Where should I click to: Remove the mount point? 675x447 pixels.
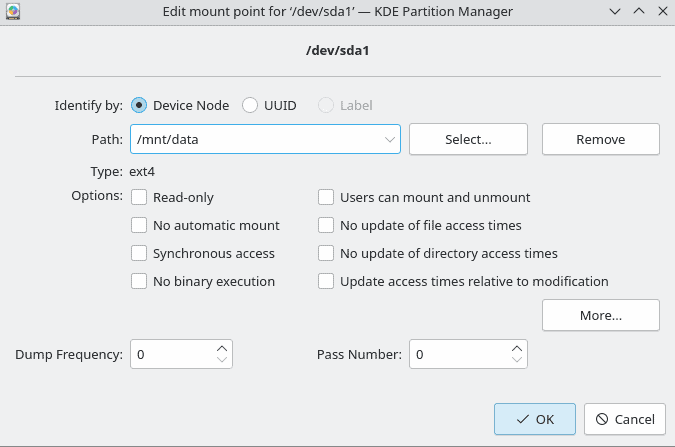pyautogui.click(x=601, y=139)
